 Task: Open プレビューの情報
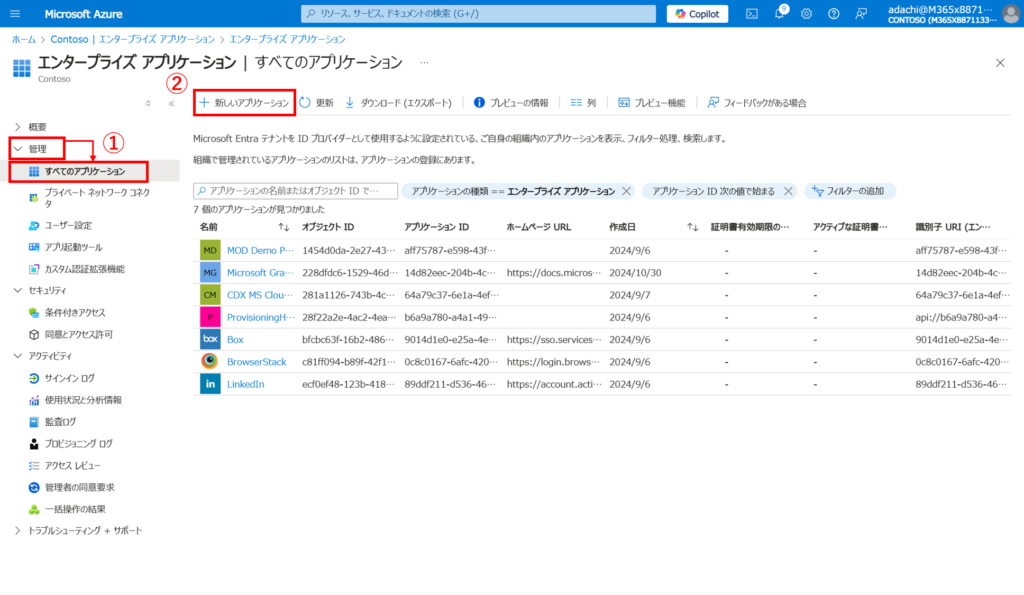click(511, 103)
